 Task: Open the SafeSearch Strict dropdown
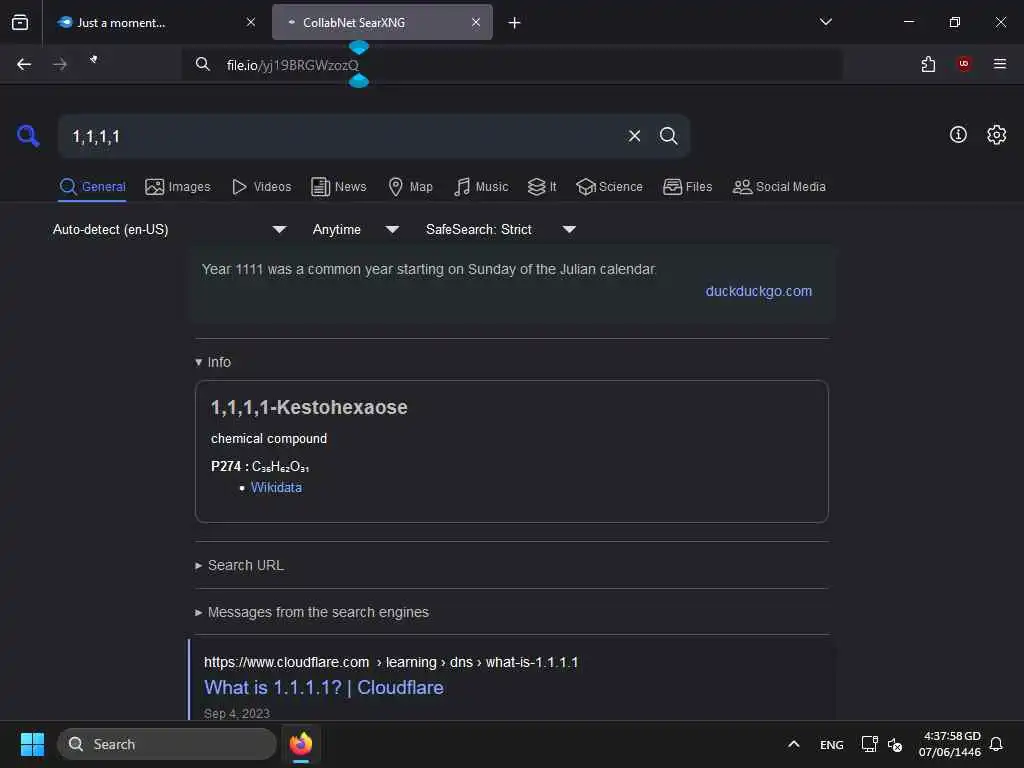coord(501,229)
